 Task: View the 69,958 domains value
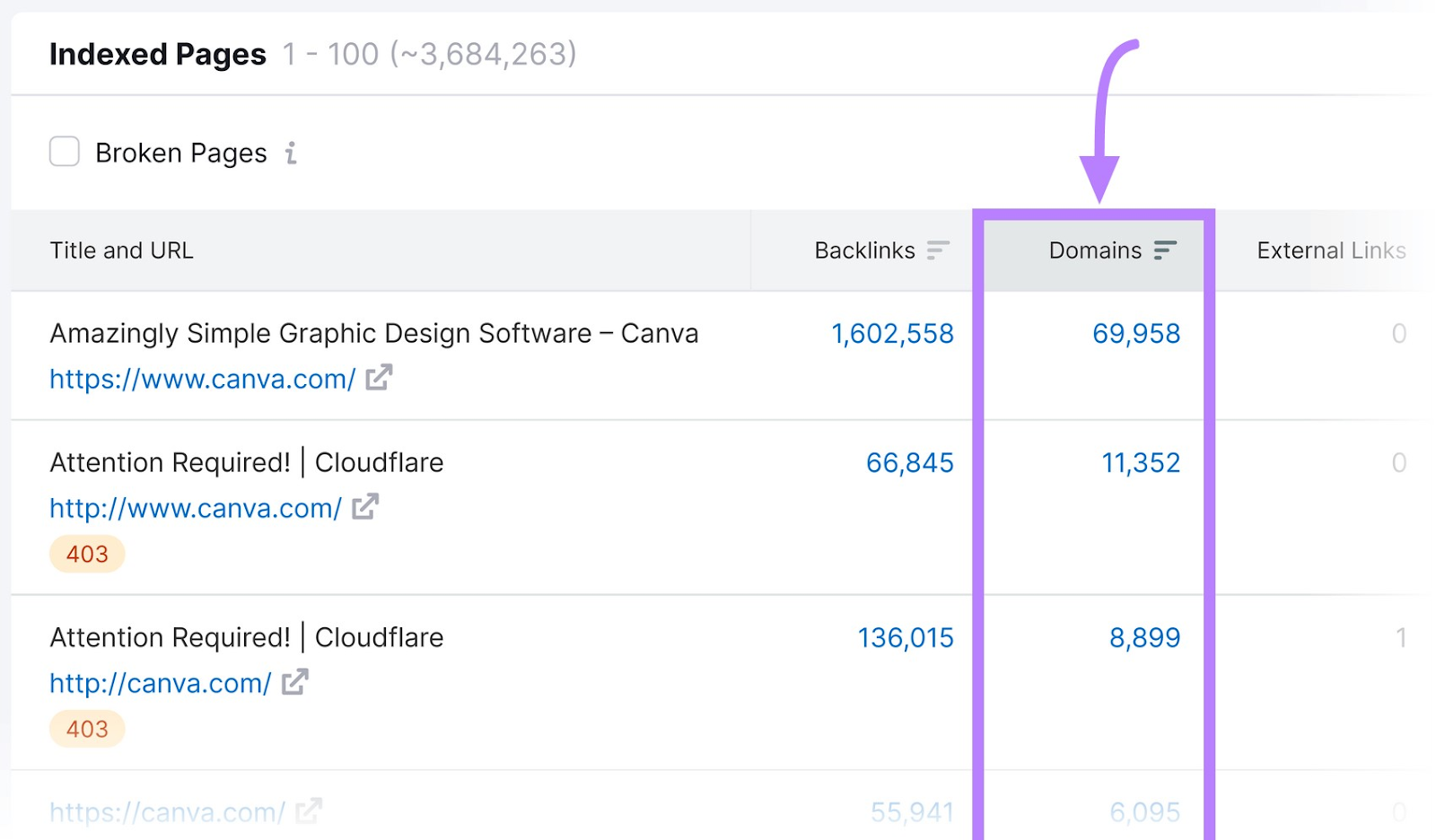(1136, 334)
